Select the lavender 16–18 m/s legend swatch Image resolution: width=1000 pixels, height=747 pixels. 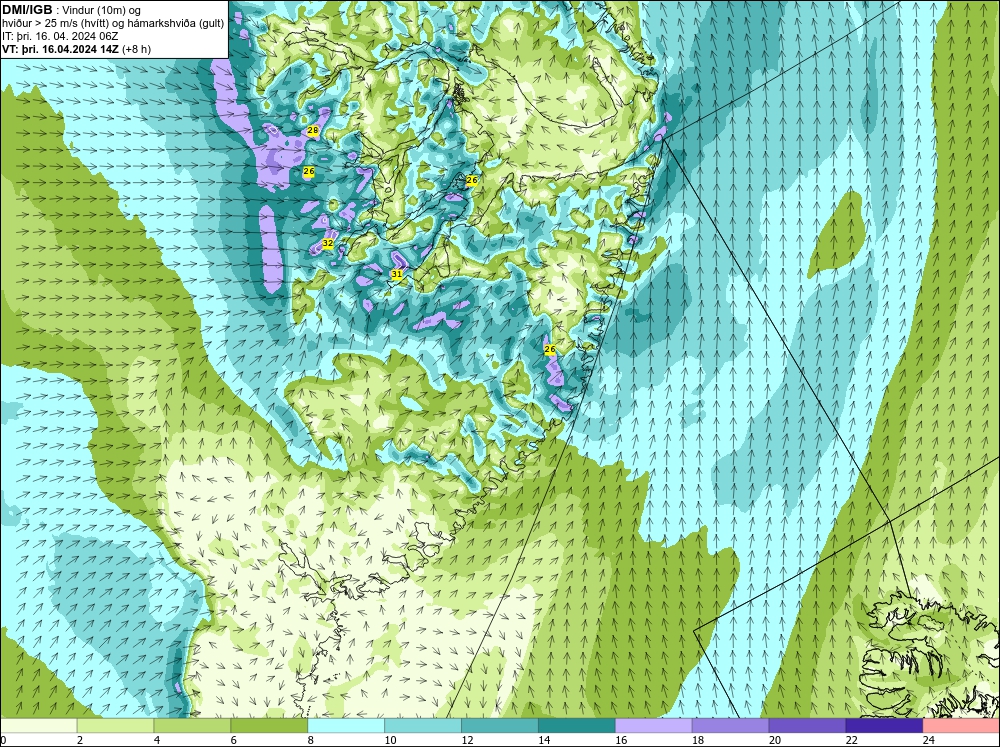pos(654,726)
